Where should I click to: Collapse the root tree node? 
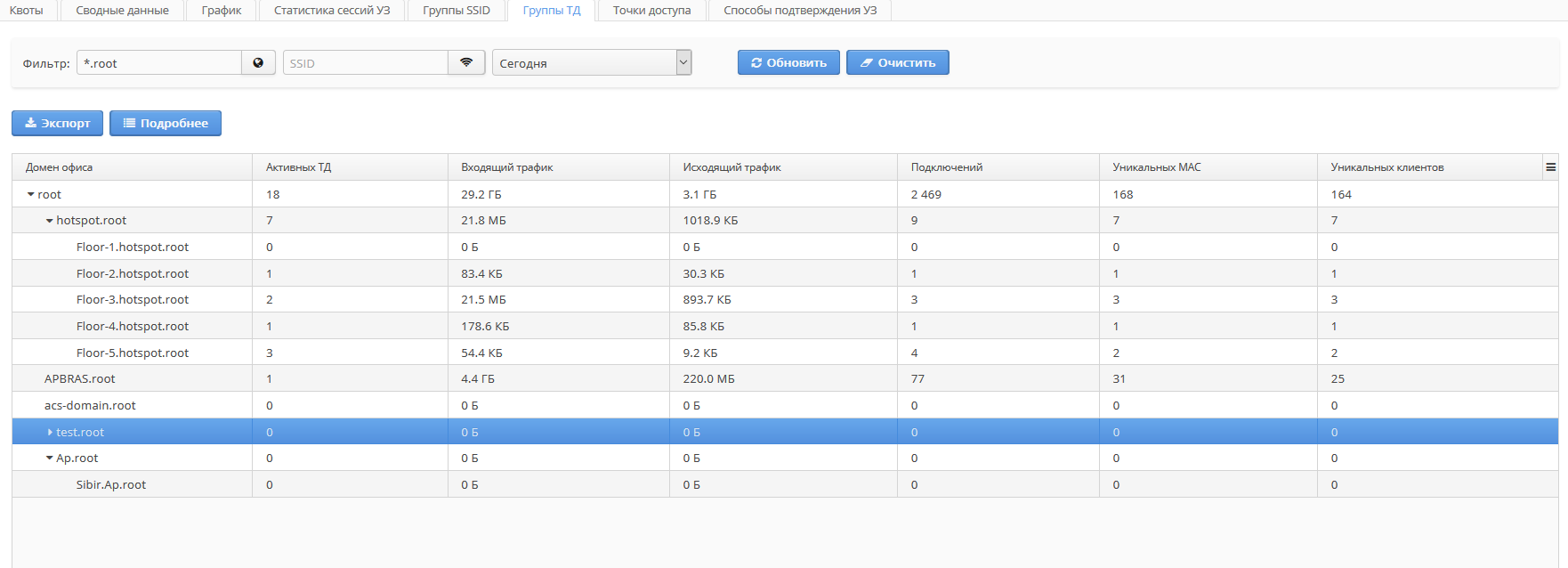[x=31, y=194]
